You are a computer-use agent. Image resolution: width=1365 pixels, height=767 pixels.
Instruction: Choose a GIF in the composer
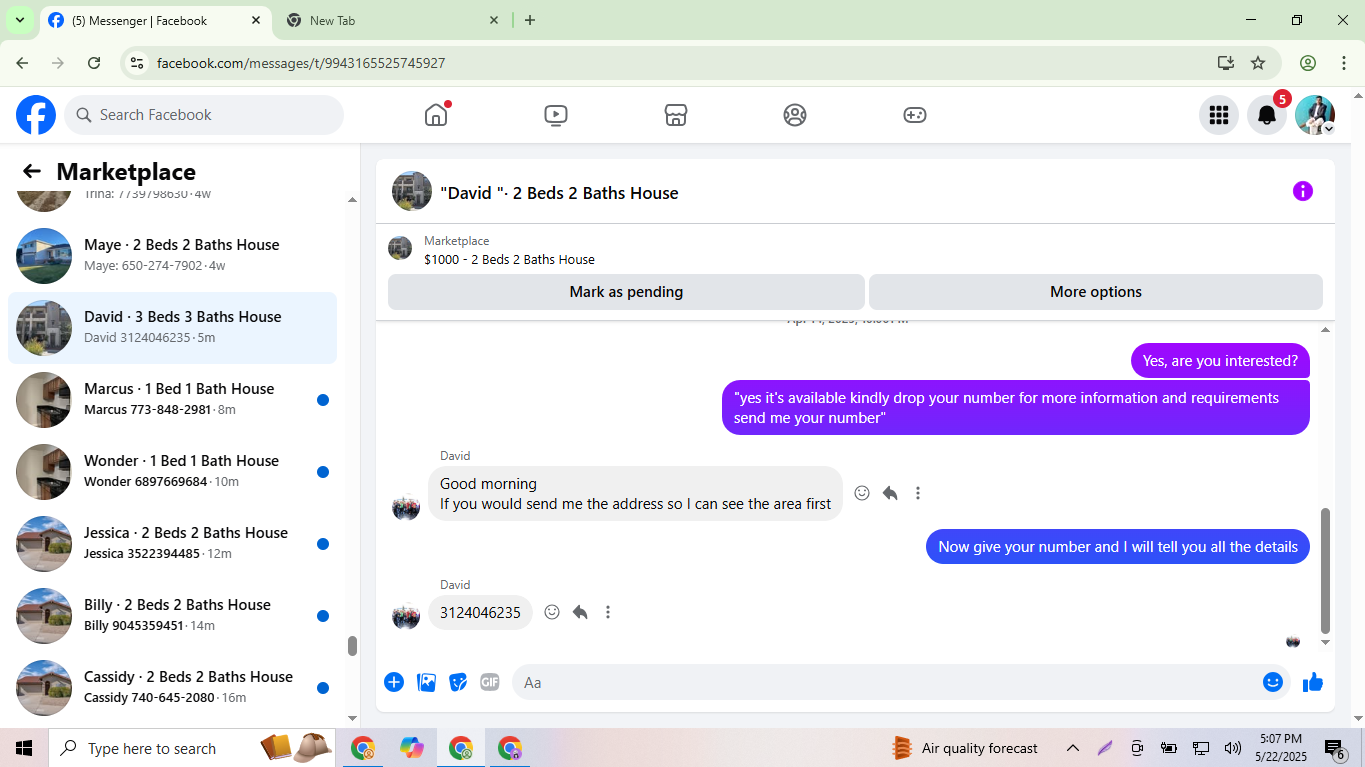[x=489, y=682]
